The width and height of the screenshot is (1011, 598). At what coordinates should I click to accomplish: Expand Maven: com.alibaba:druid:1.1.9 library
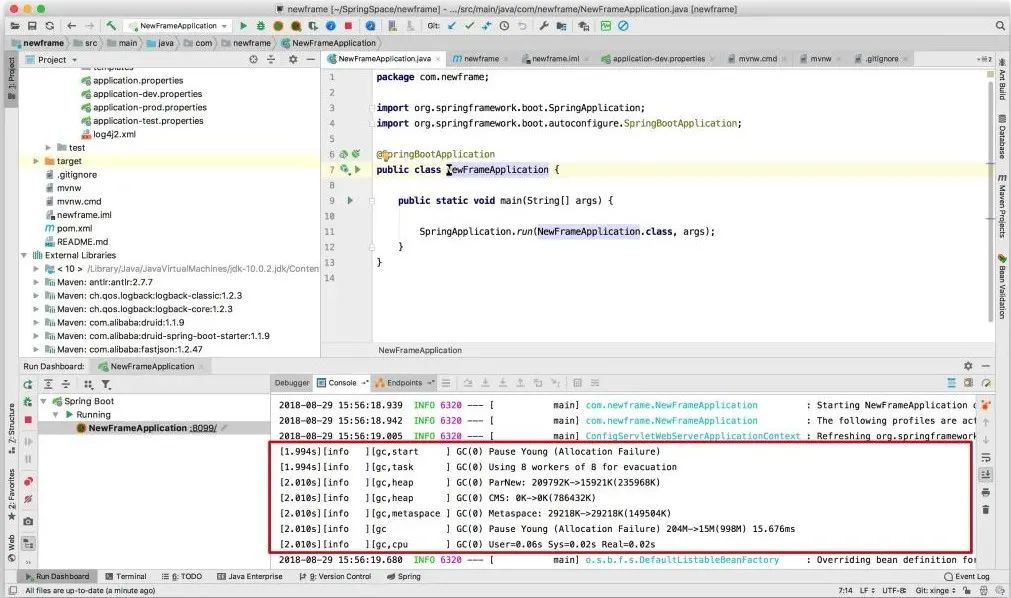click(36, 323)
